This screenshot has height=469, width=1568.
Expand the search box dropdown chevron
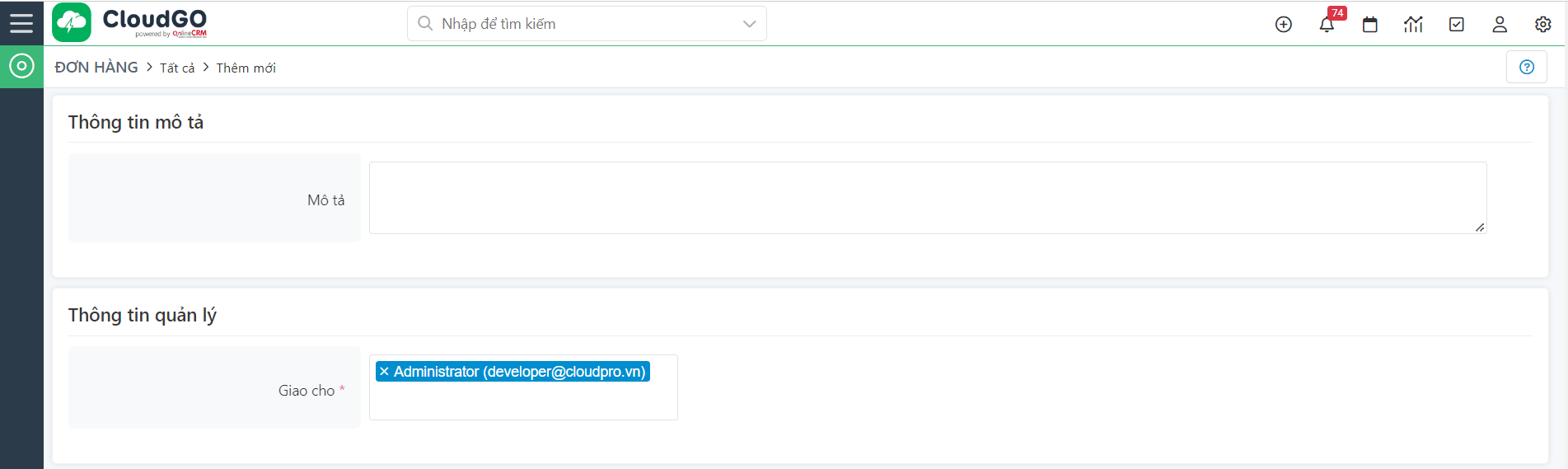point(749,24)
